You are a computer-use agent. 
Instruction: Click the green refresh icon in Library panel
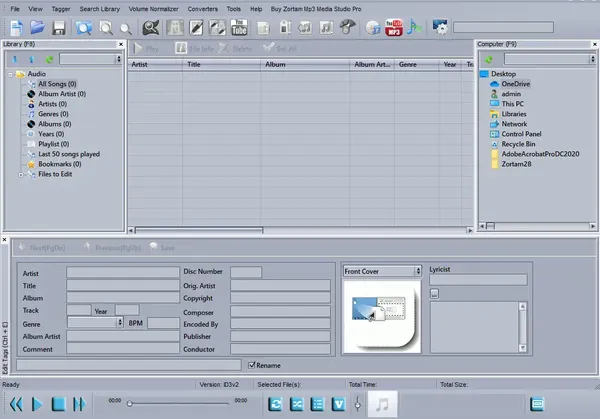tap(49, 60)
